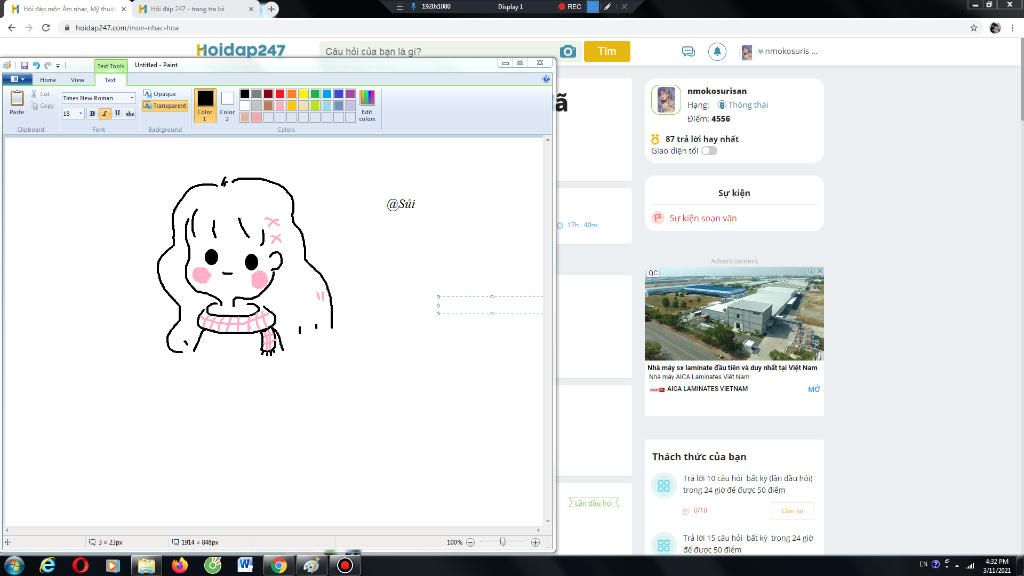Launch Internet Explorer from the taskbar
The image size is (1024, 576).
pyautogui.click(x=47, y=565)
